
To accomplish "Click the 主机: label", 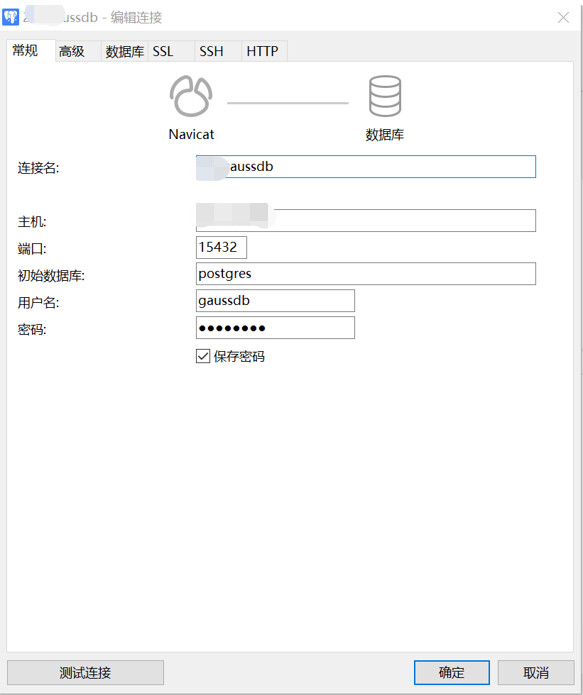I will (x=32, y=222).
